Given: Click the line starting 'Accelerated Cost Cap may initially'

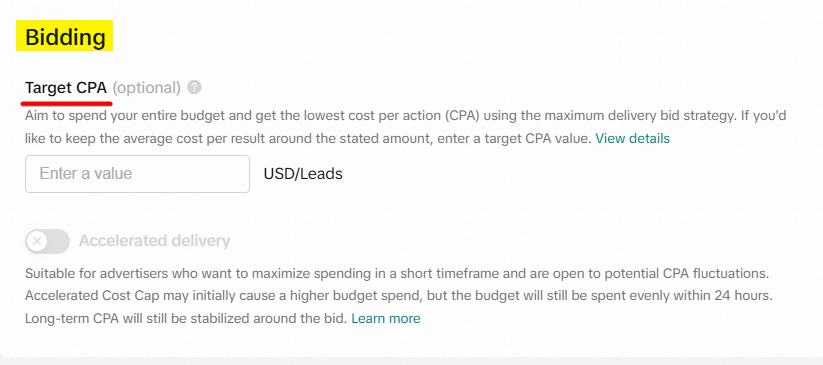Looking at the screenshot, I should (x=399, y=296).
